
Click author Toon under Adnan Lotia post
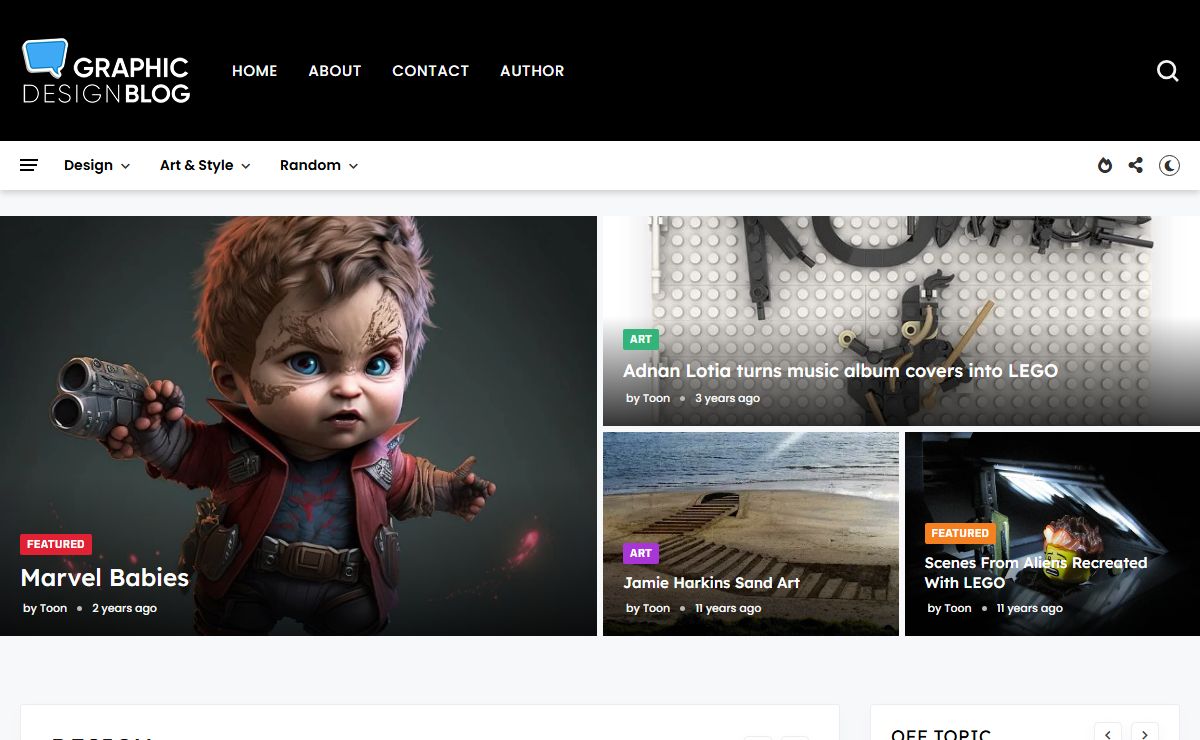click(657, 398)
